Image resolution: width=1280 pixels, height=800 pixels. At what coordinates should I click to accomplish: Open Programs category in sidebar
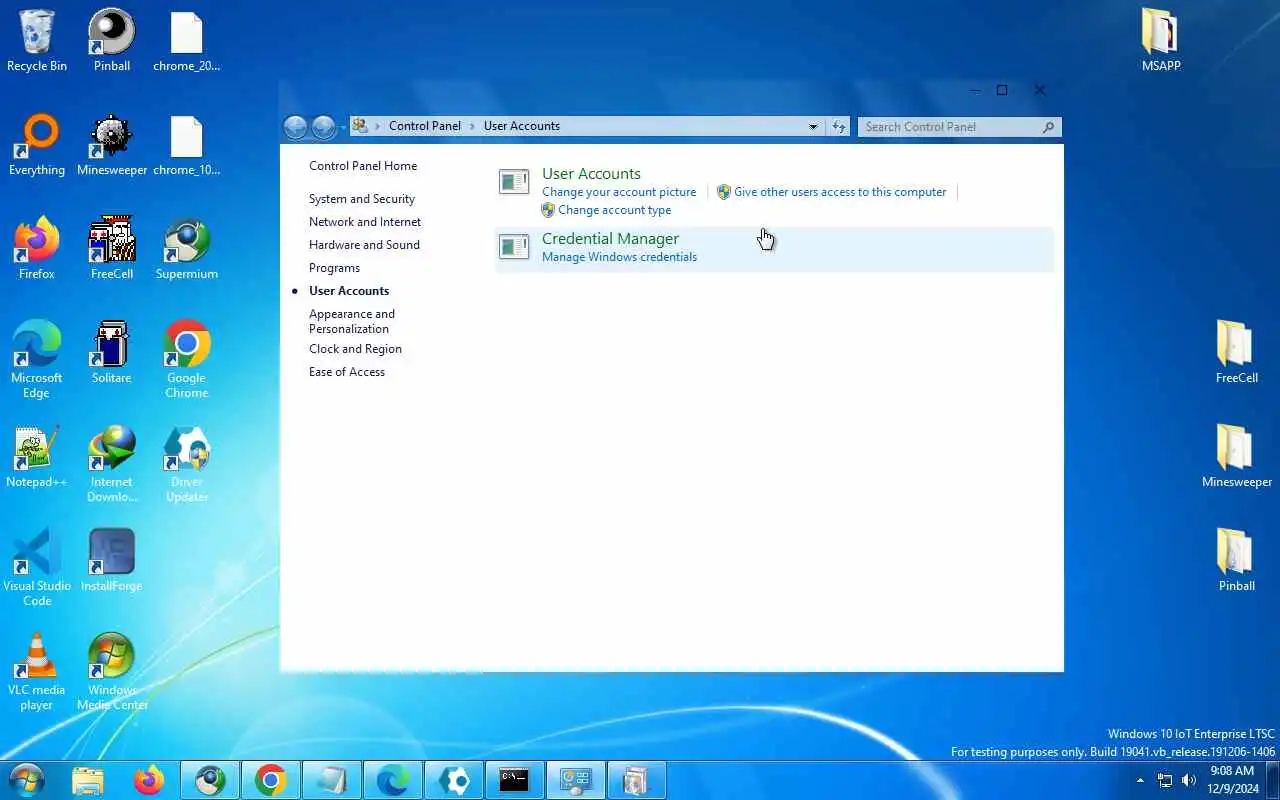tap(334, 268)
